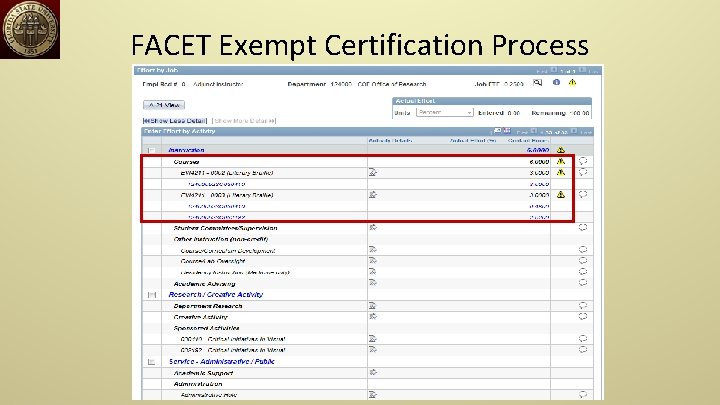Click the Activity Details column header
This screenshot has height=405, width=720.
[x=390, y=141]
